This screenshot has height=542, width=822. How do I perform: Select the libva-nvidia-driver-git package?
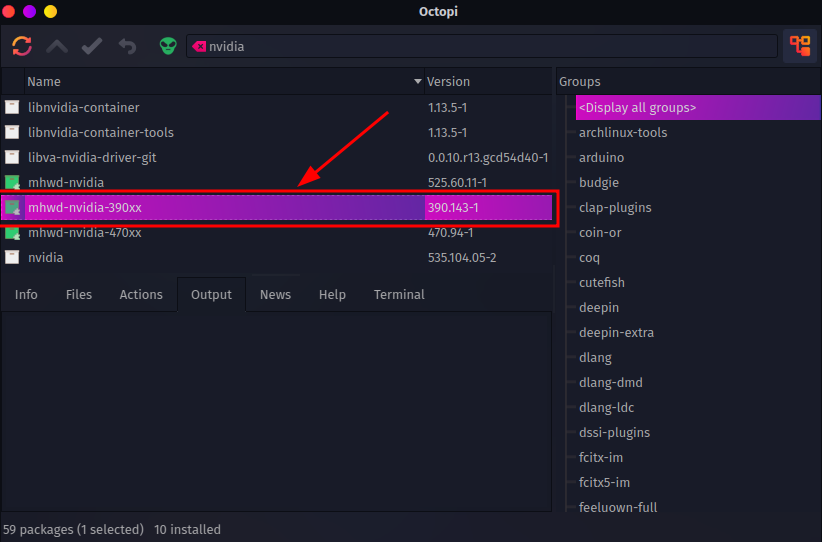coord(92,158)
